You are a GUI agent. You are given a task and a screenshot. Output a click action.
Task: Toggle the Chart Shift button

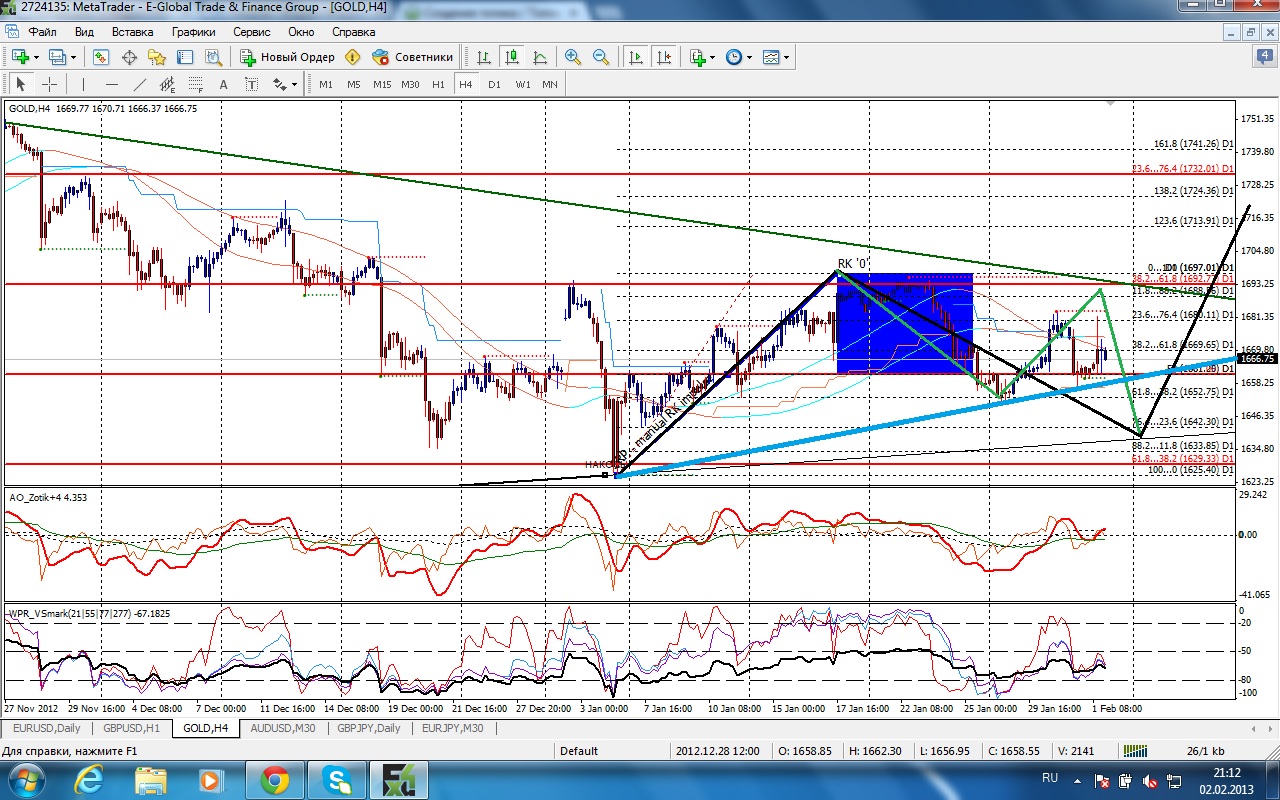pos(664,57)
